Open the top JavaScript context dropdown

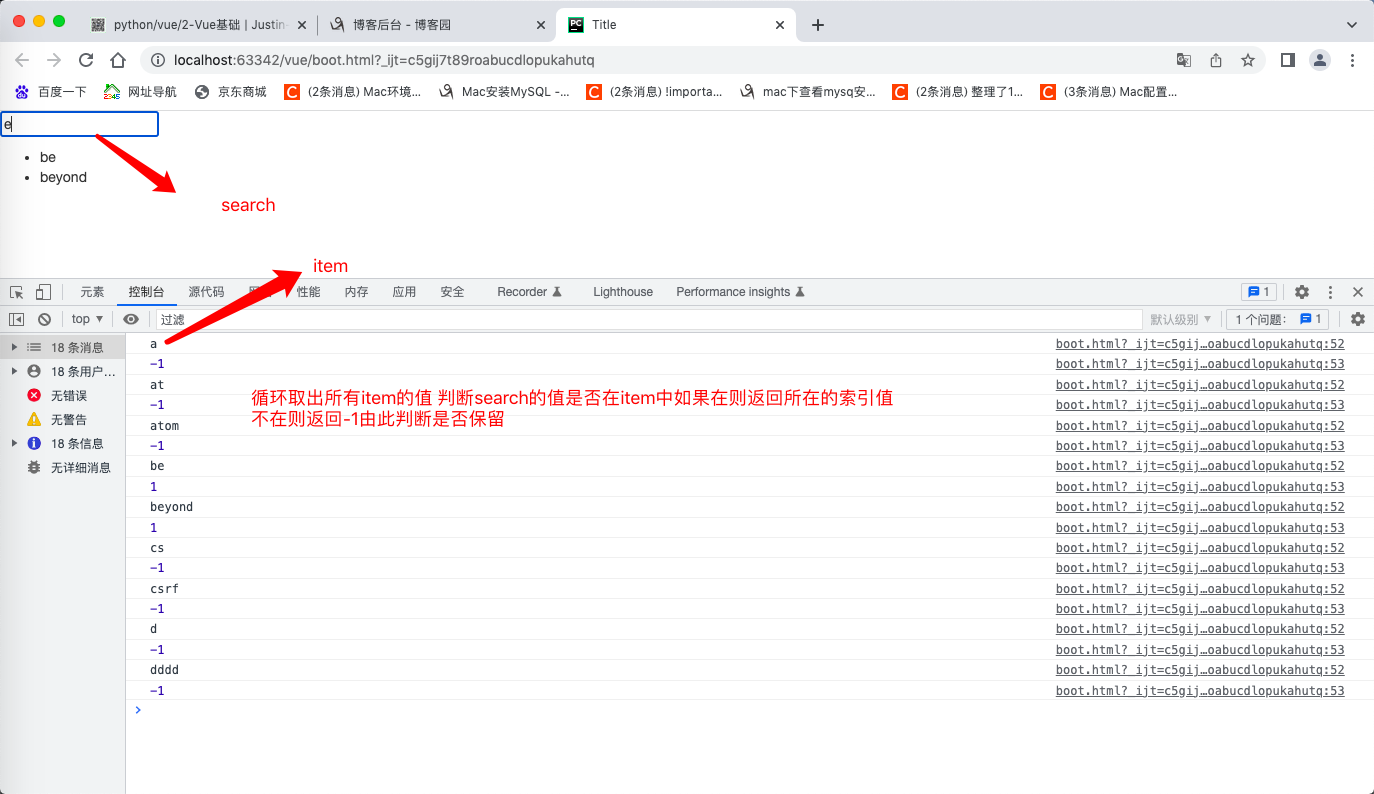point(88,319)
